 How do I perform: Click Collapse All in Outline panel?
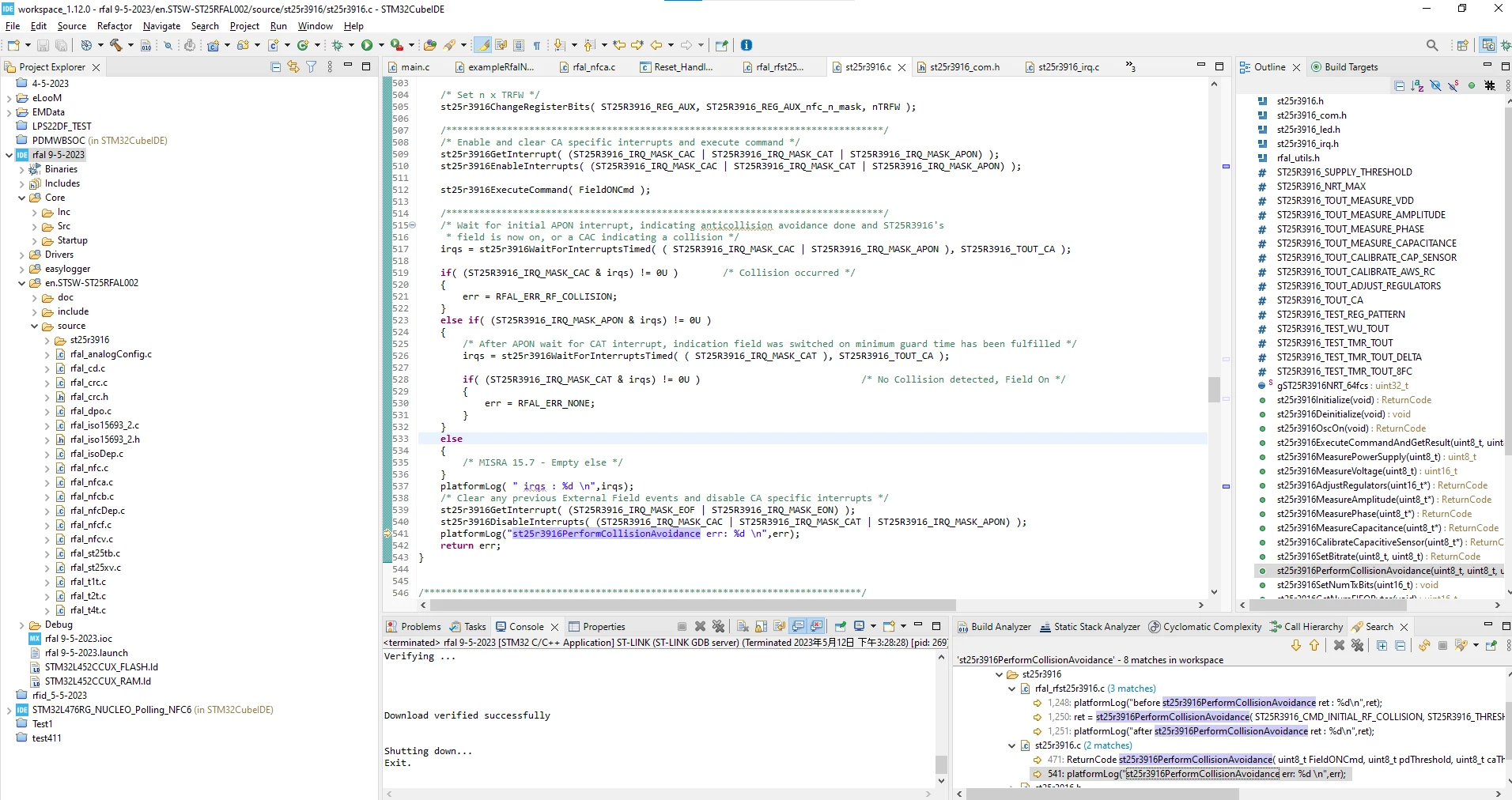[1399, 85]
